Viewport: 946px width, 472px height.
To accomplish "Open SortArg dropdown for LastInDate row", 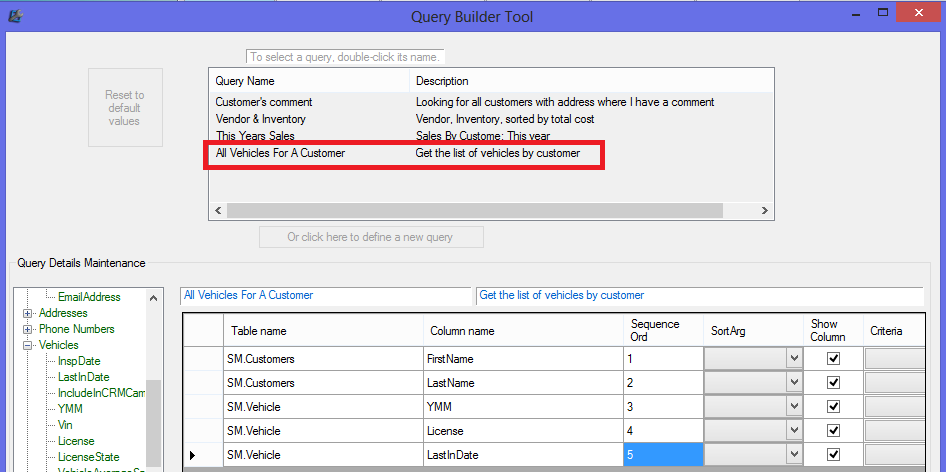I will pos(795,455).
